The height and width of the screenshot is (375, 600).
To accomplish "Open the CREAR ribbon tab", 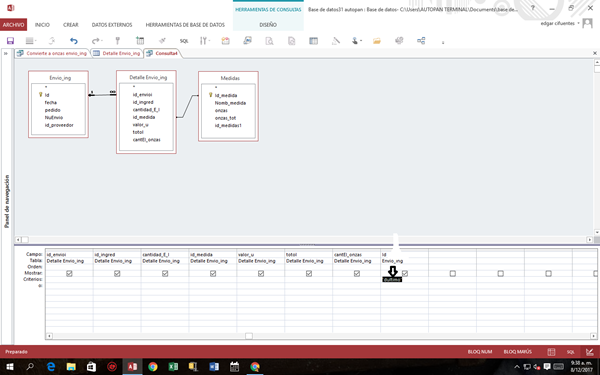I will point(70,24).
